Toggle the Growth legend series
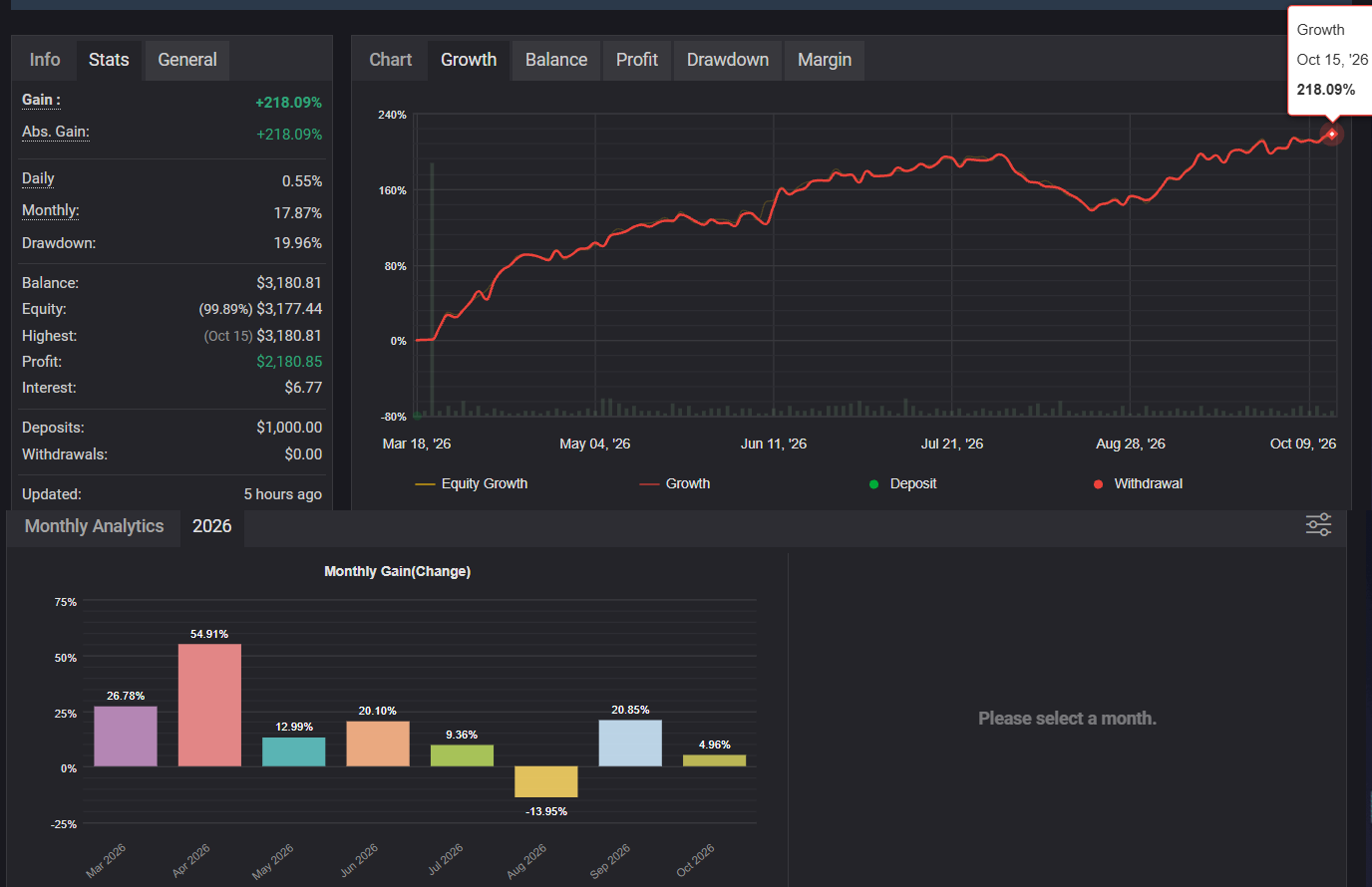Screen dimensions: 1372x887 pos(675,483)
